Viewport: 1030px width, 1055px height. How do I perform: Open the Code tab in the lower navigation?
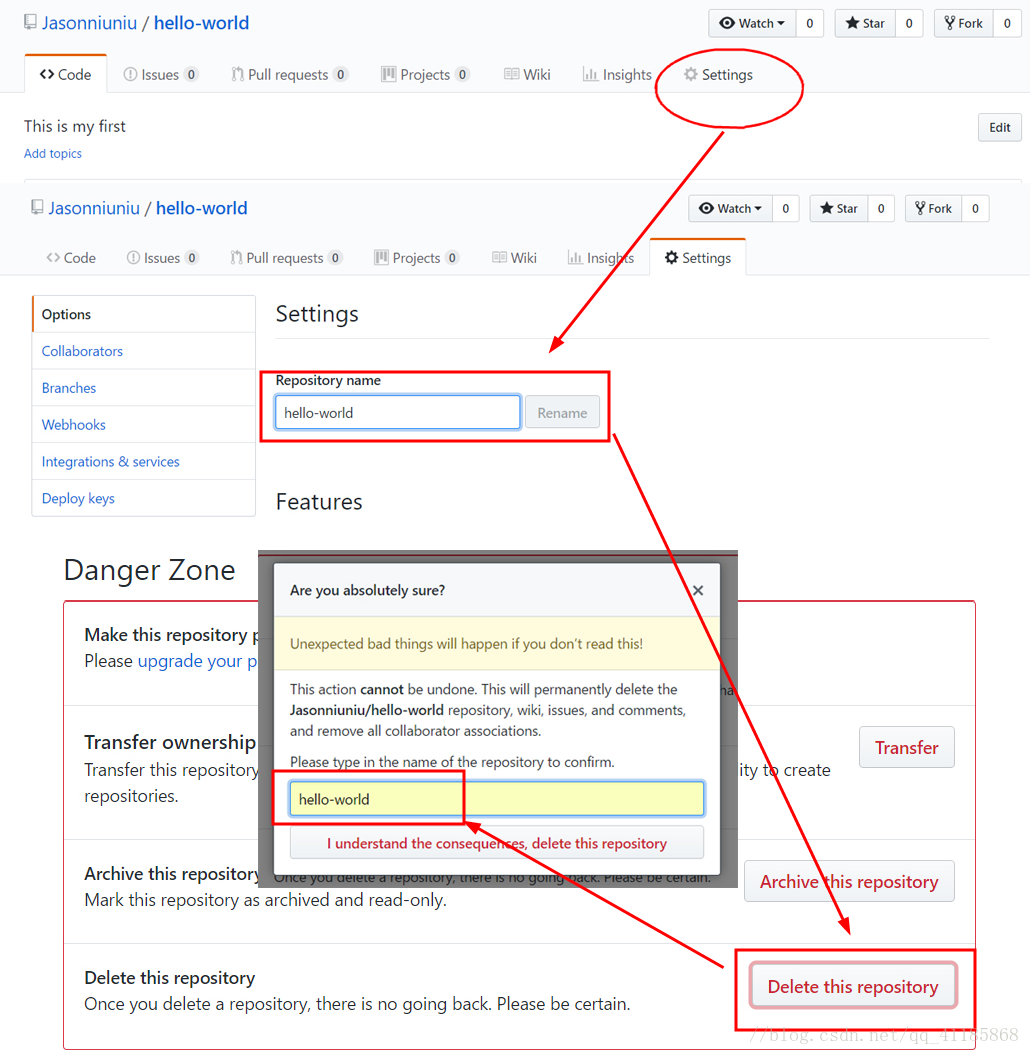pyautogui.click(x=71, y=258)
